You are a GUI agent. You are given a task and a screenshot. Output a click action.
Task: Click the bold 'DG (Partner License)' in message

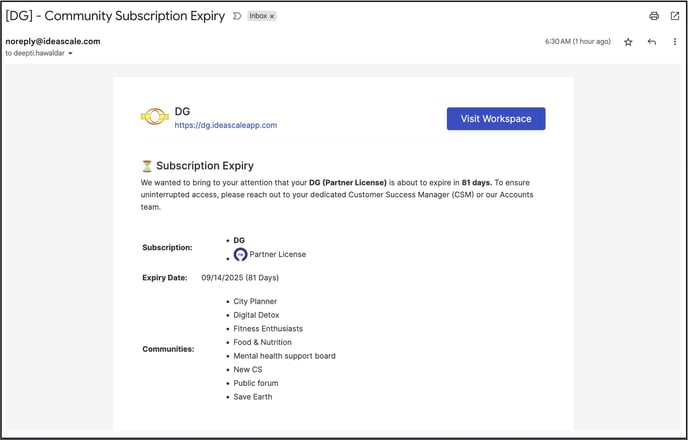coord(348,182)
